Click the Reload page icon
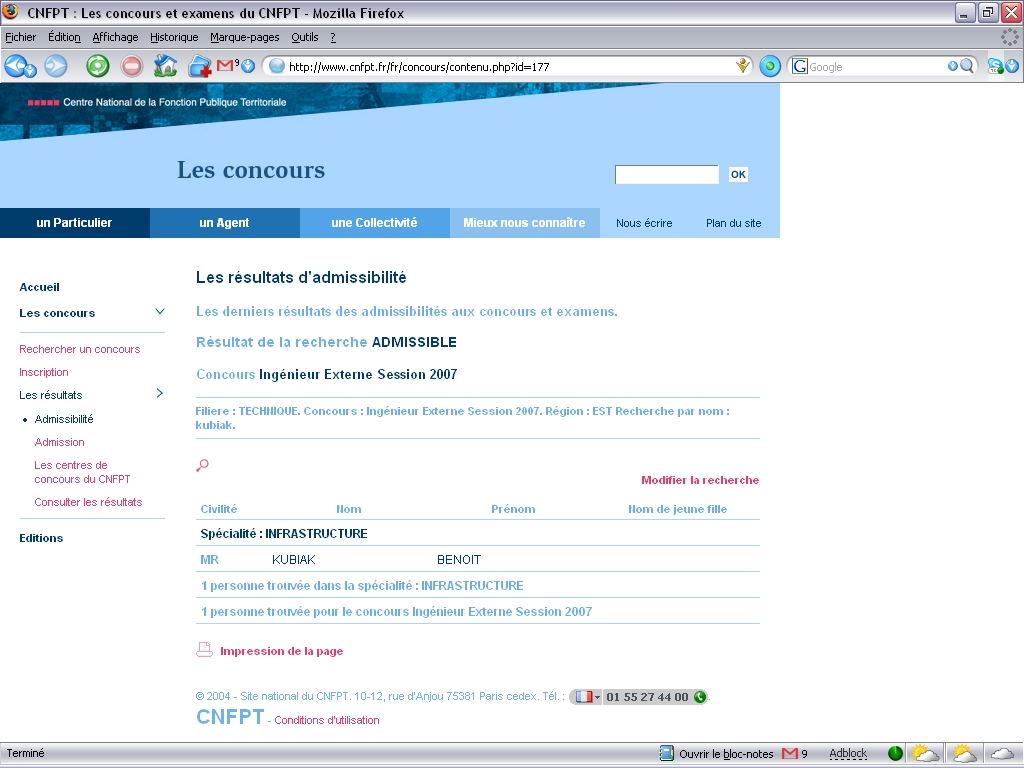Screen dimensions: 1024x768 coord(97,66)
